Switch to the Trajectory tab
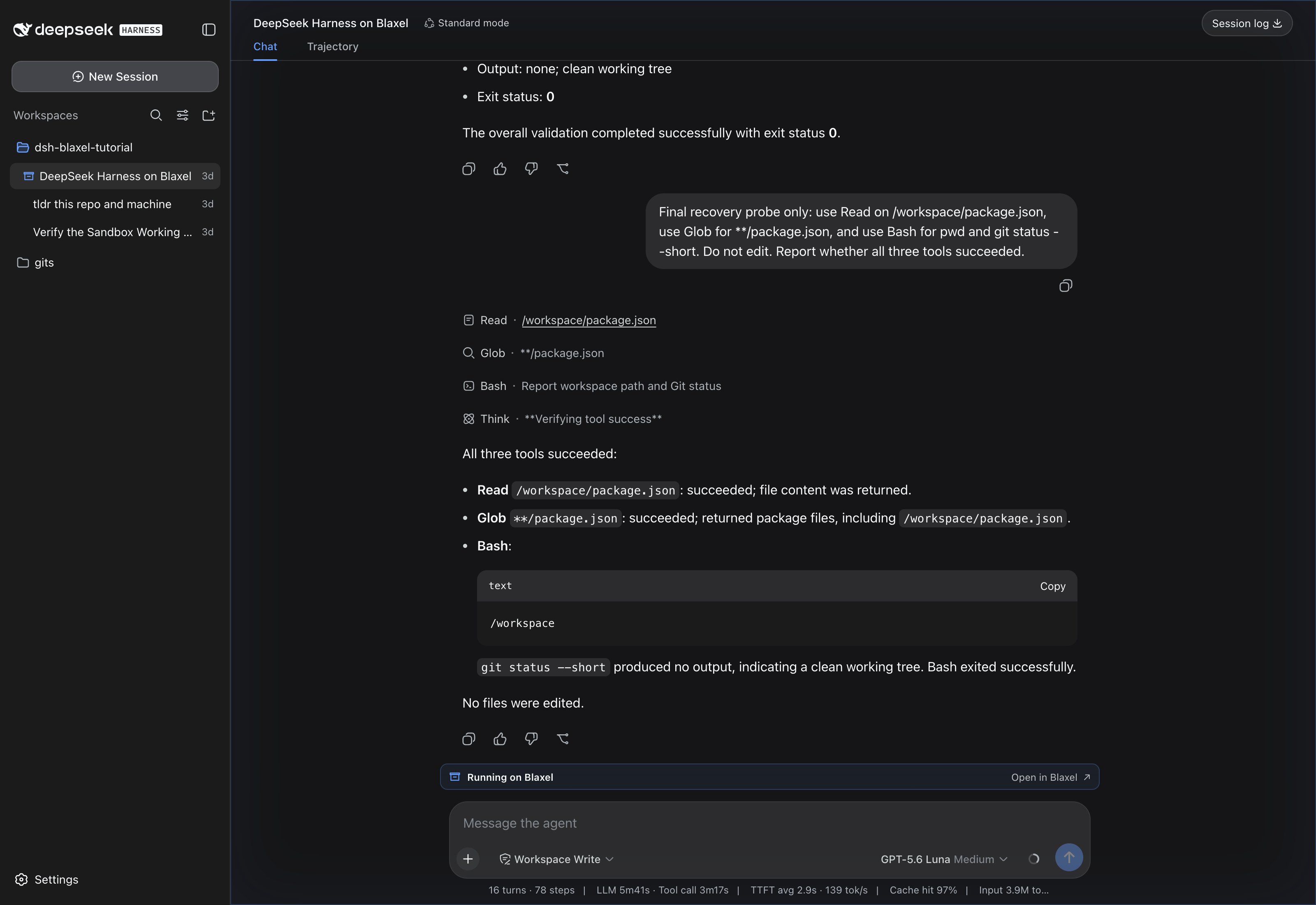 pyautogui.click(x=333, y=46)
